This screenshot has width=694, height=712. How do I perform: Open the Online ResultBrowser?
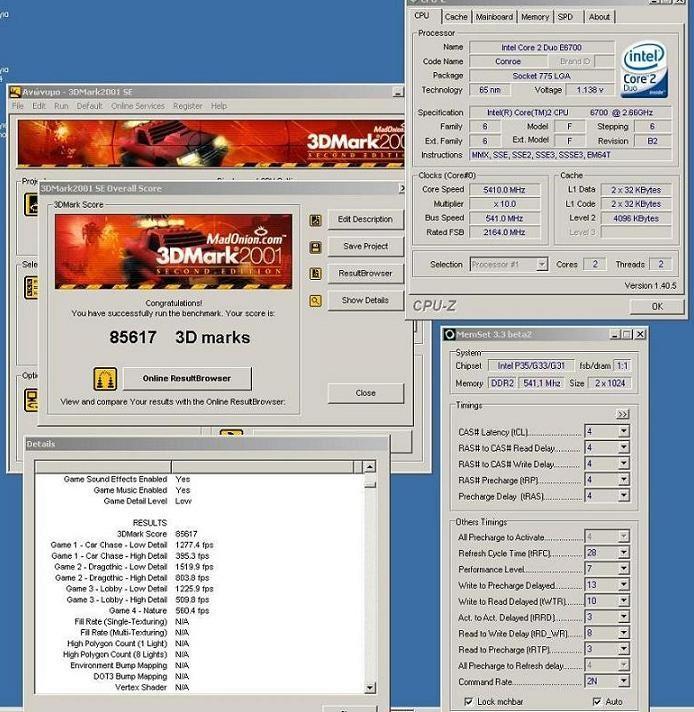[187, 378]
